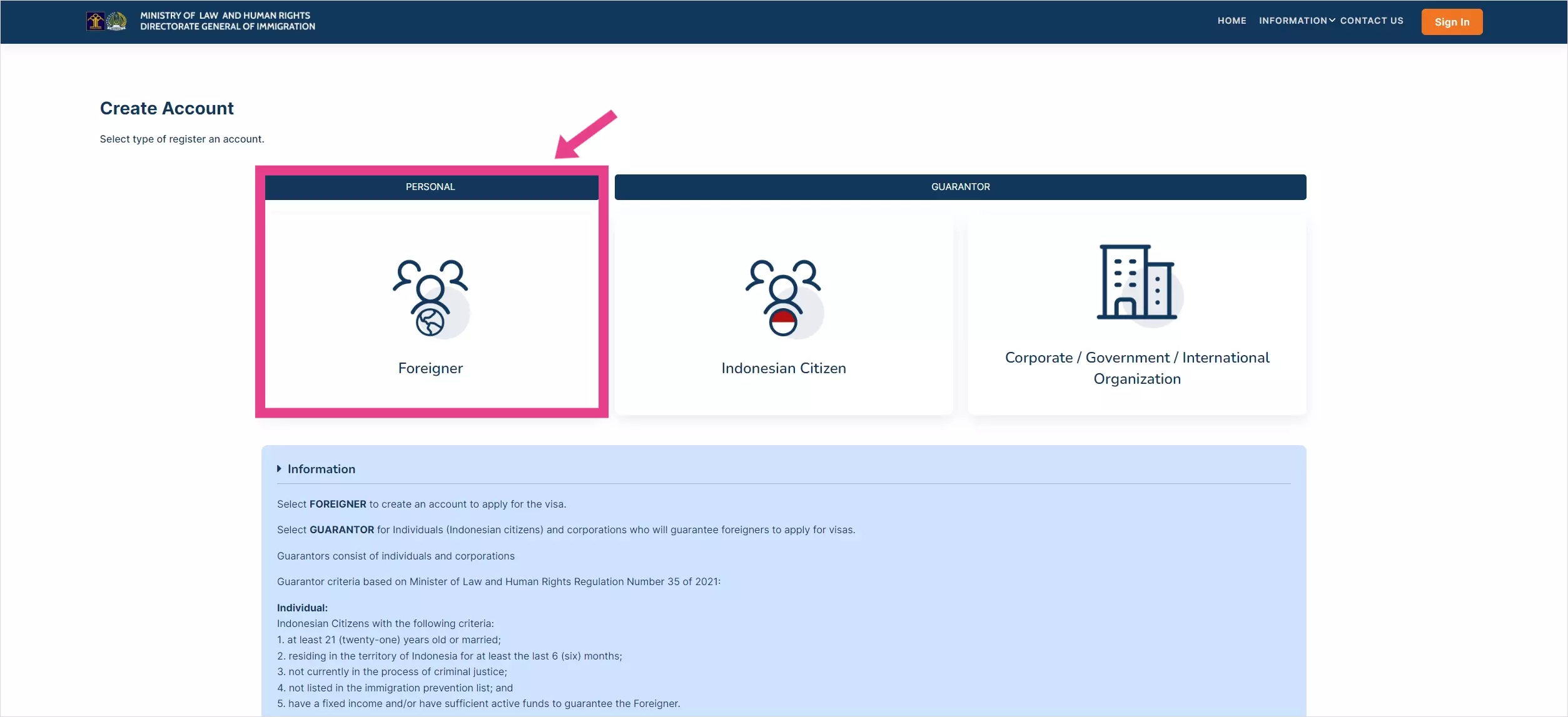Choose the Foreigner account label
This screenshot has width=1568, height=717.
[430, 368]
